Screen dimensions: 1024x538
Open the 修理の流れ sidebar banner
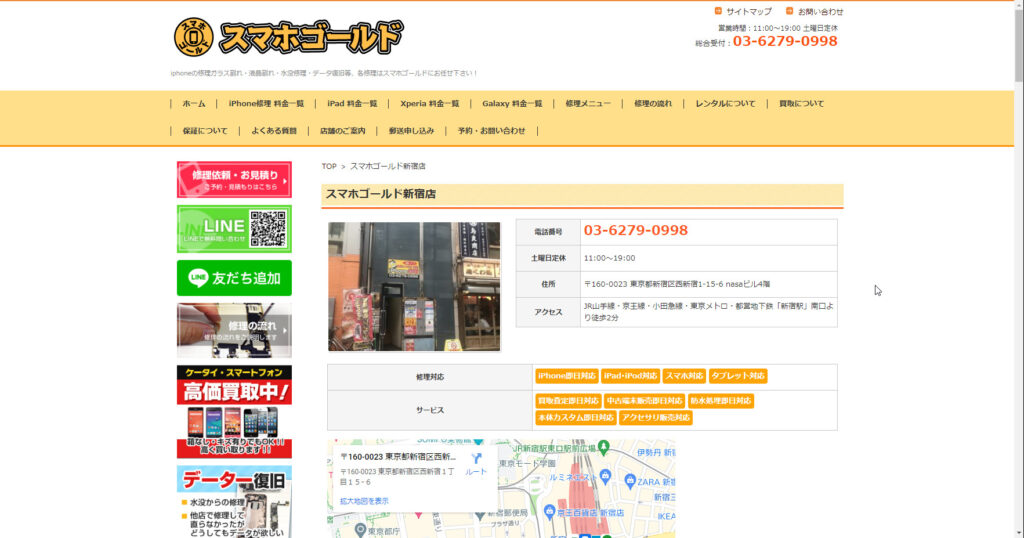click(234, 330)
